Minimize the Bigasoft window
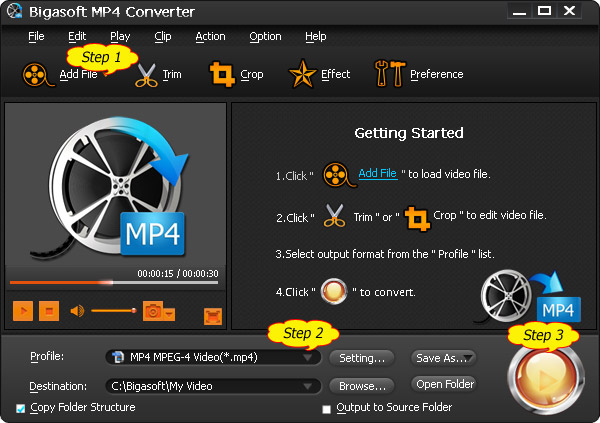 [520, 11]
